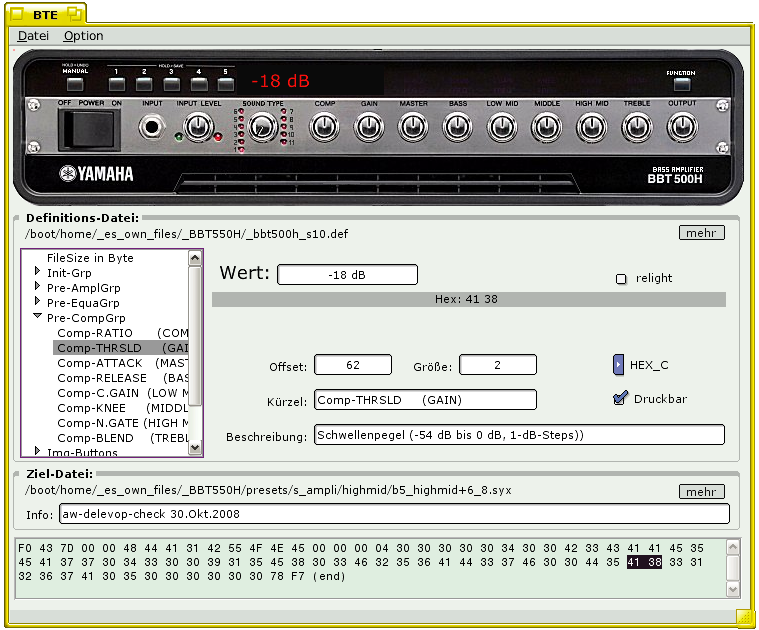This screenshot has height=630, width=759.
Task: Select Comp-THRSLD in the tree
Action: pyautogui.click(x=121, y=348)
